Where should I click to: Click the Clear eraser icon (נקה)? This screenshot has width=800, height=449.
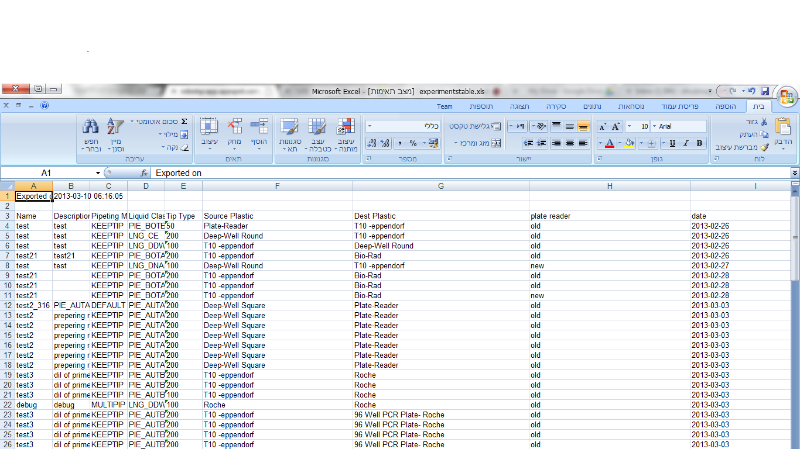click(x=184, y=147)
